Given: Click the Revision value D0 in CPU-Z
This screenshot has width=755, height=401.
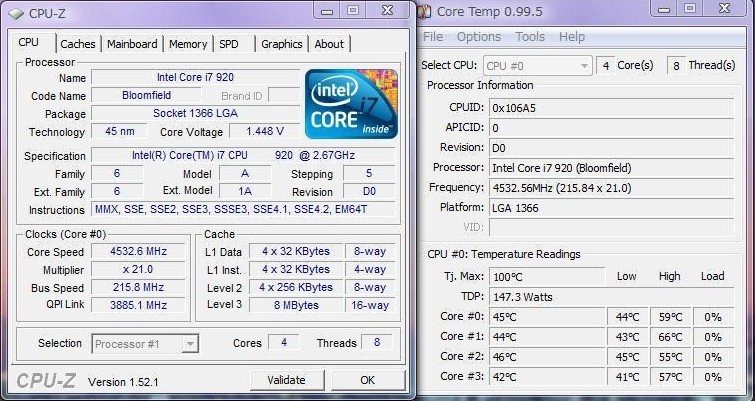Looking at the screenshot, I should (369, 191).
